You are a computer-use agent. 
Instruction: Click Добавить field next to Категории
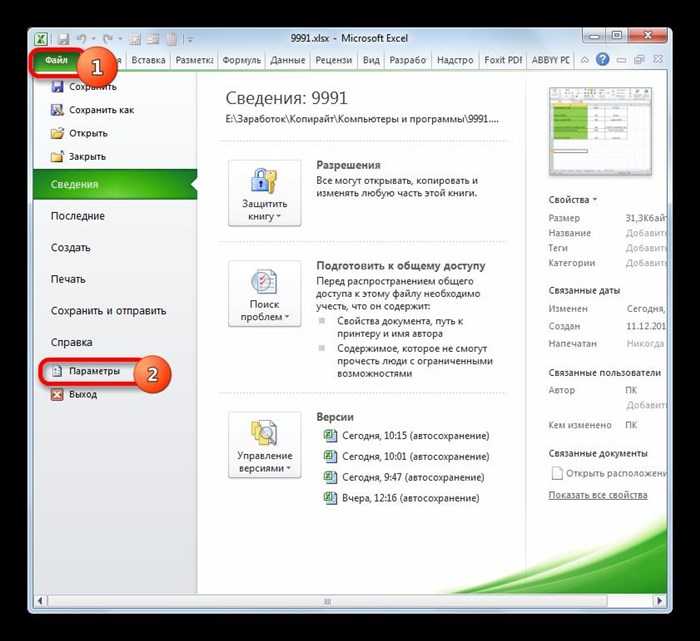(646, 263)
